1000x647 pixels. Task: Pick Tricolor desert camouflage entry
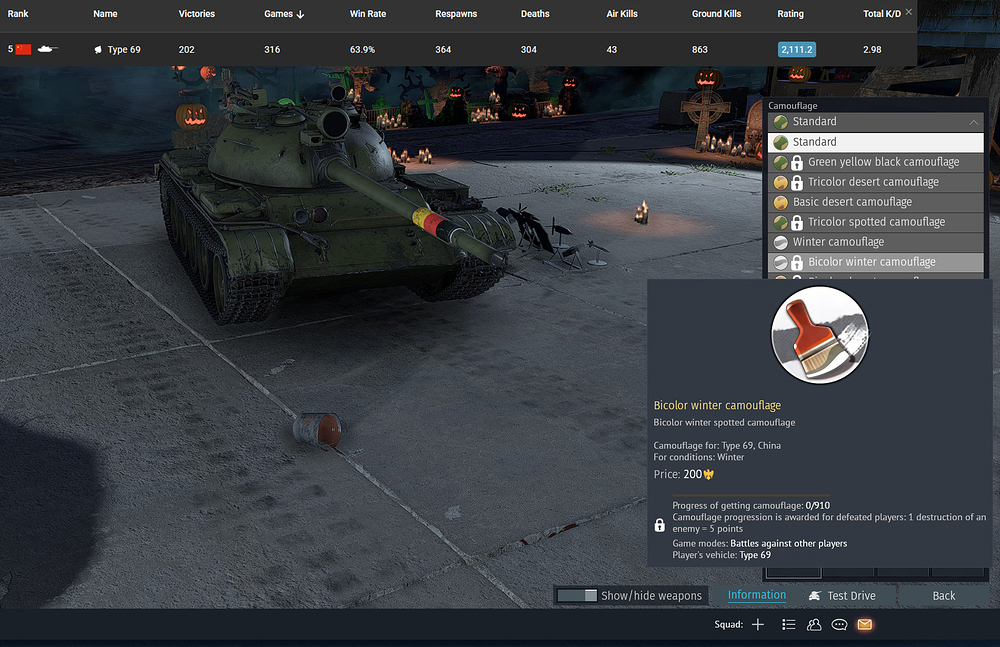(x=876, y=182)
